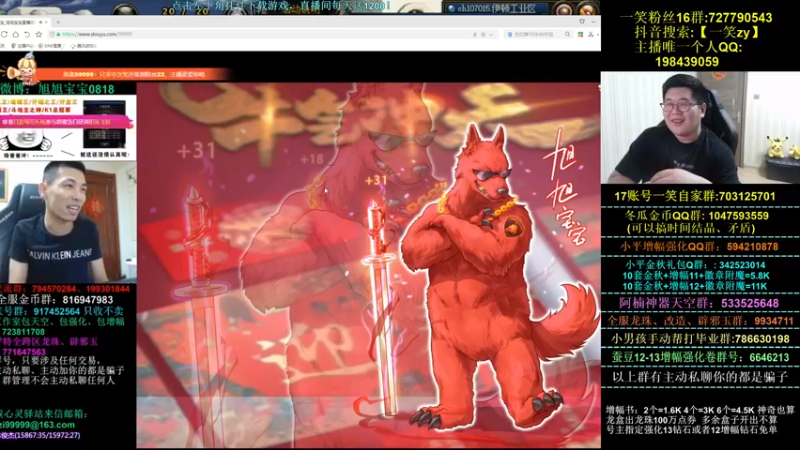This screenshot has width=800, height=450.
Task: Close the current browser tab
Action: [46, 22]
